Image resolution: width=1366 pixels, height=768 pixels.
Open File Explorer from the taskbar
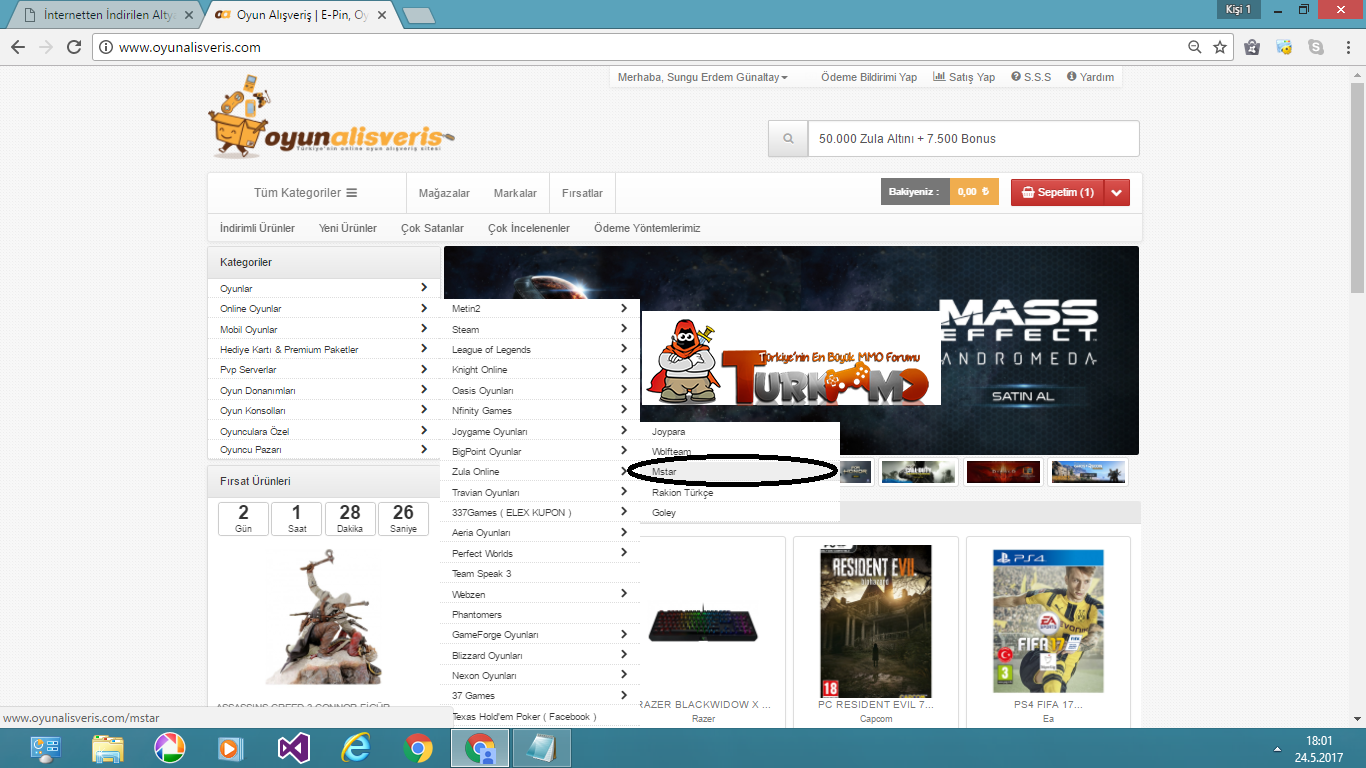point(108,748)
